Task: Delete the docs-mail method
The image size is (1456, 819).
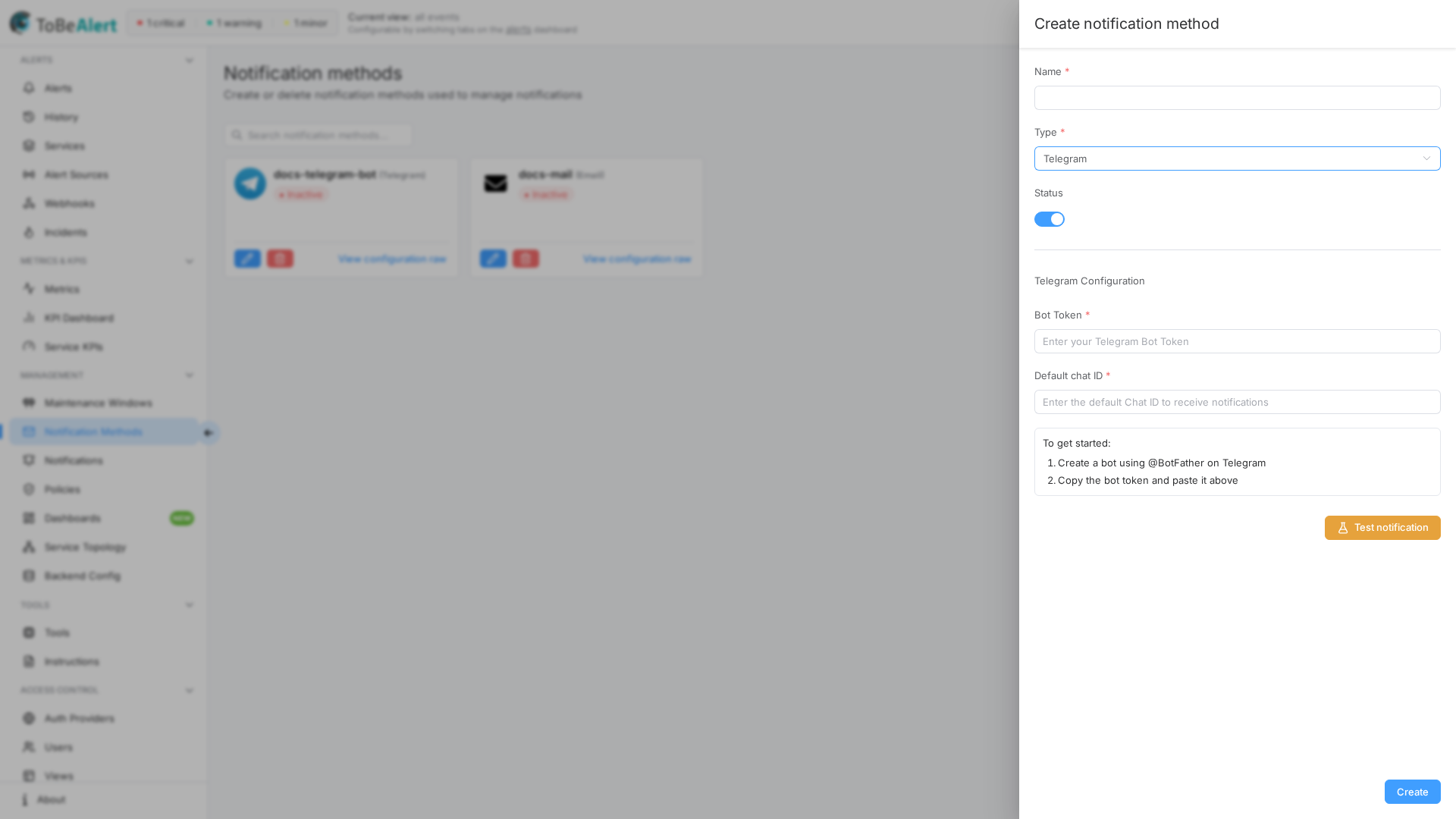Action: [x=526, y=259]
